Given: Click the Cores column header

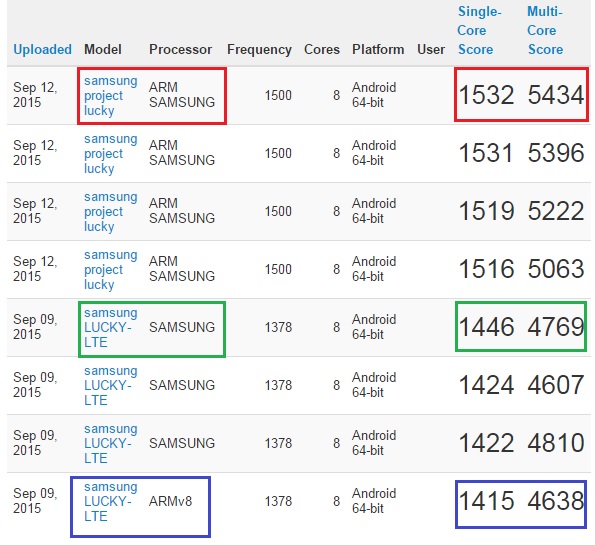Looking at the screenshot, I should click(322, 49).
